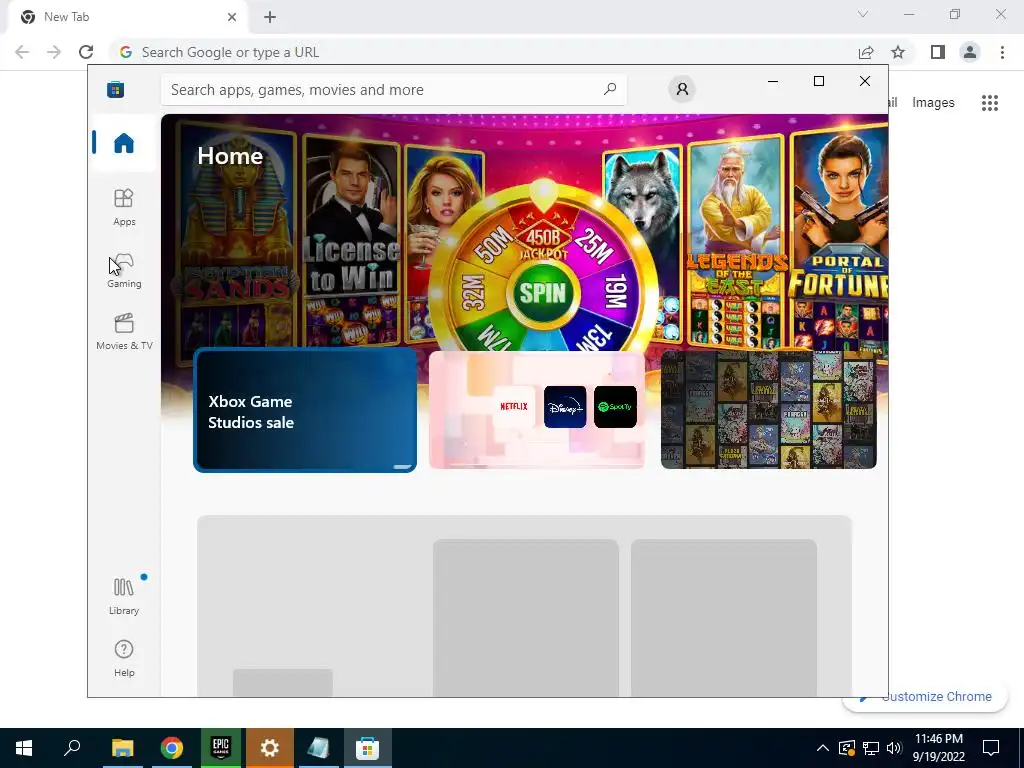Viewport: 1024px width, 768px height.
Task: Open Chrome tab search chevron
Action: point(863,14)
